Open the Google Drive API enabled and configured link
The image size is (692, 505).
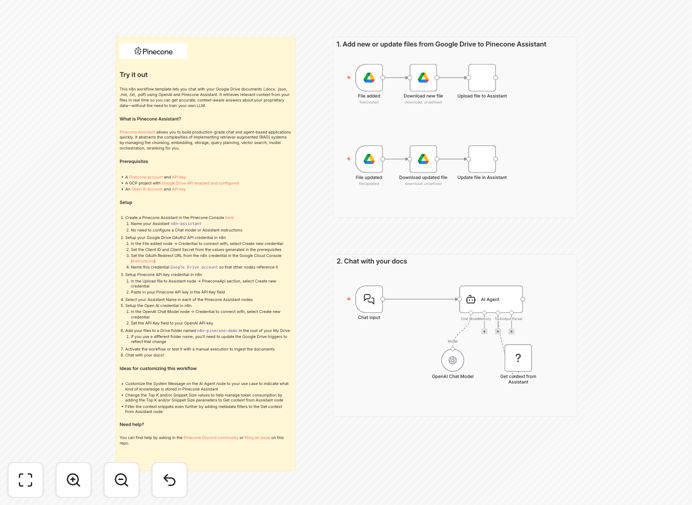200,183
